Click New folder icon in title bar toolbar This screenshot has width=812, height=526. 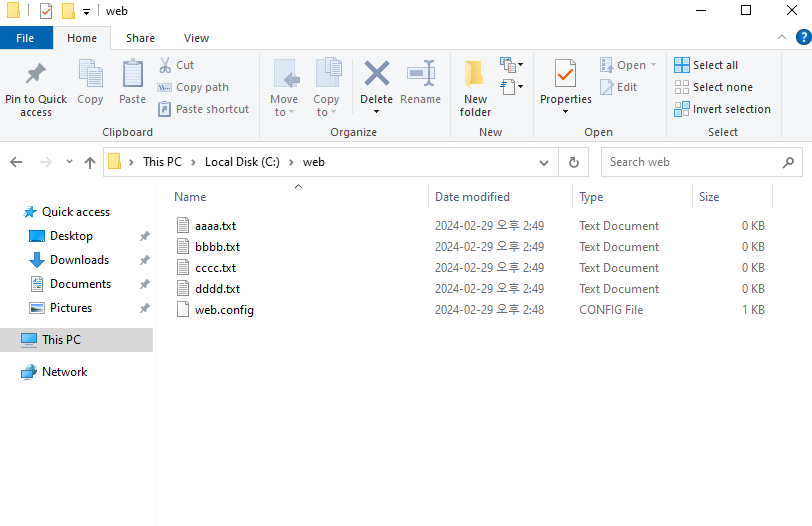pyautogui.click(x=68, y=10)
